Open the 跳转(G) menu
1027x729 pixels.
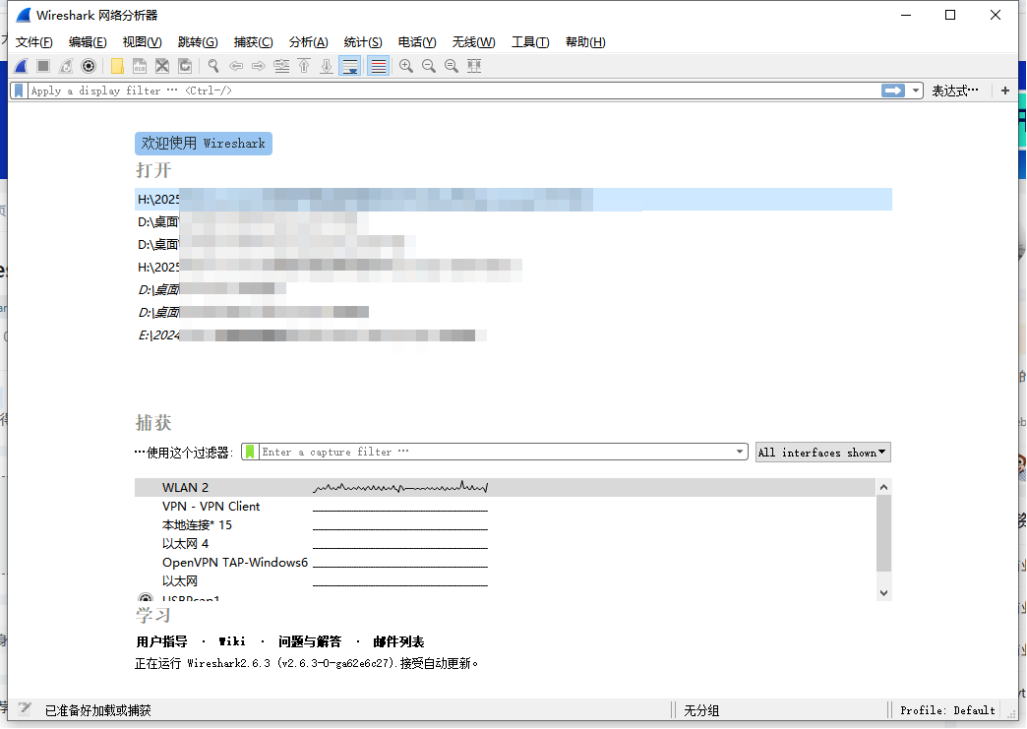(198, 42)
